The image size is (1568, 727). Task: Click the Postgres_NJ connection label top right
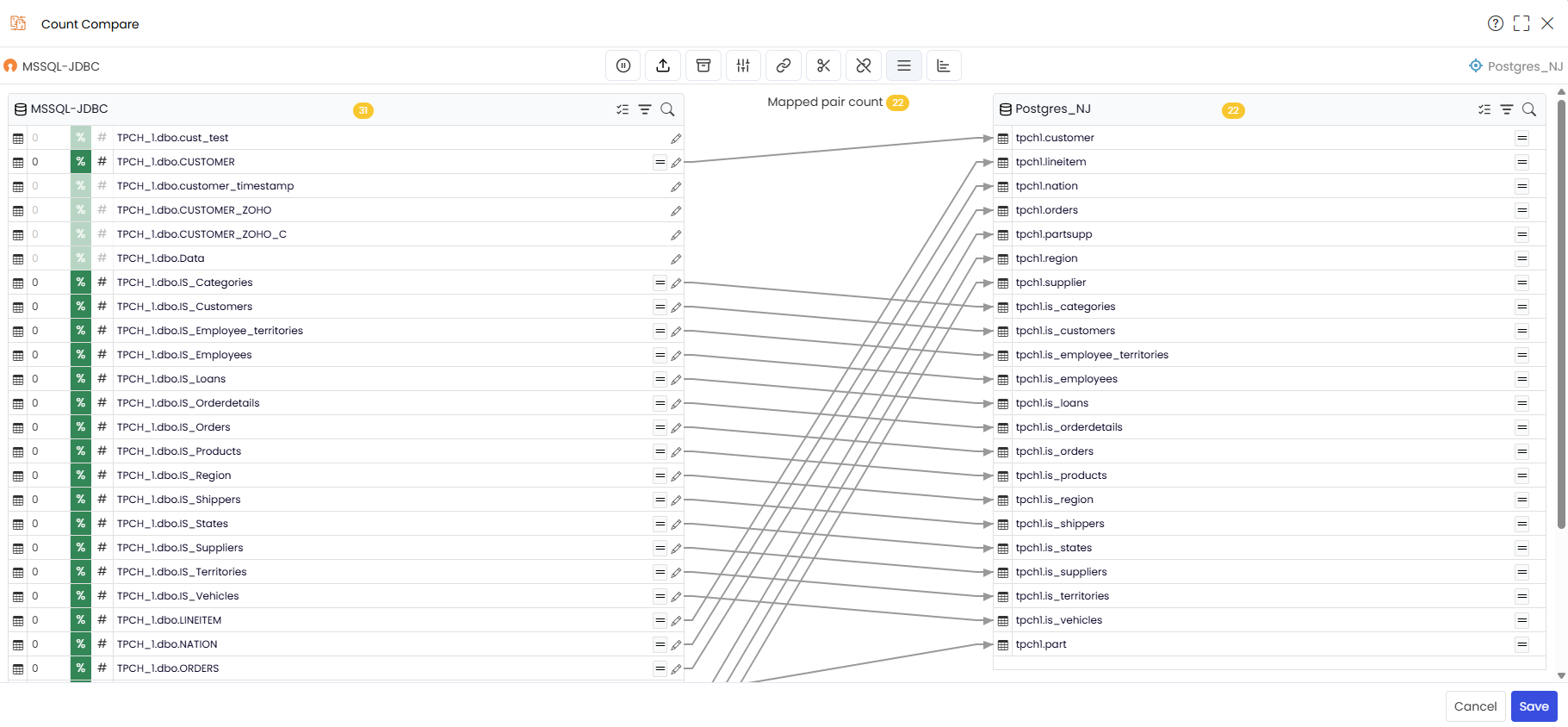coord(1515,66)
